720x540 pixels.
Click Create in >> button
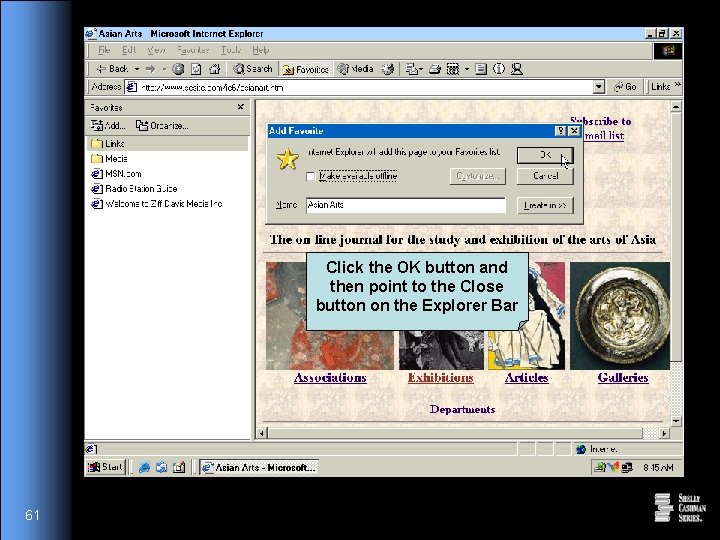pyautogui.click(x=545, y=205)
